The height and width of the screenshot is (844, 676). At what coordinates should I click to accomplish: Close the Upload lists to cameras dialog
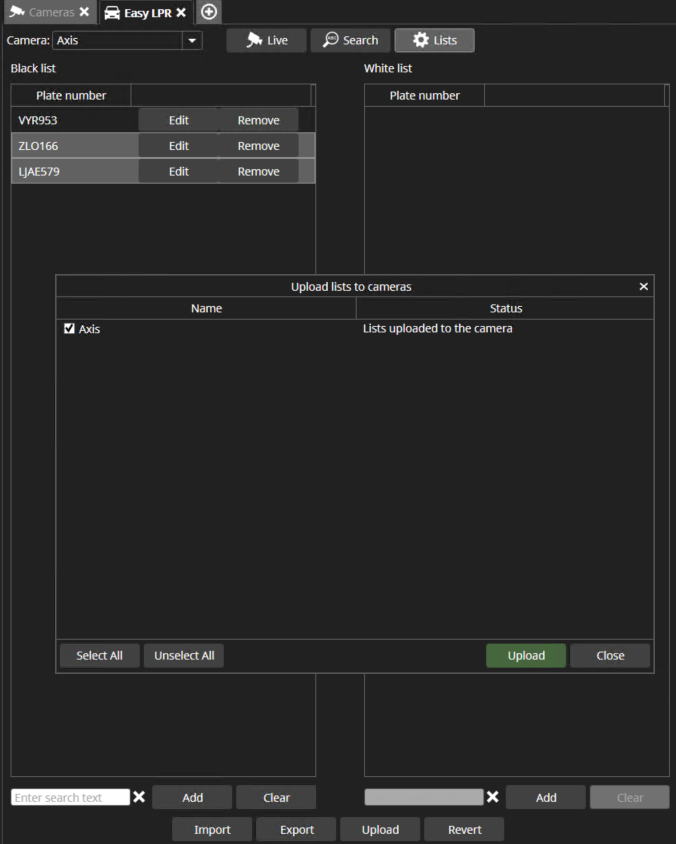click(x=643, y=287)
